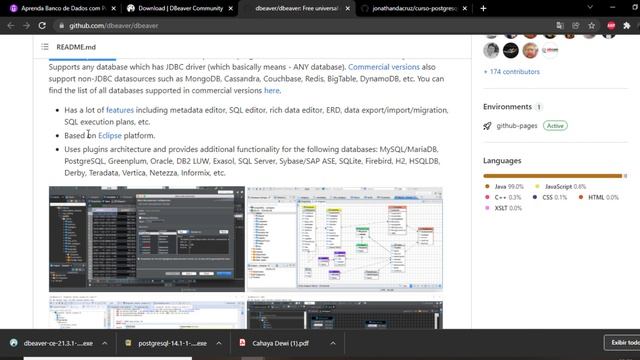View the + 174 contributors link
This screenshot has width=640, height=360.
point(511,72)
